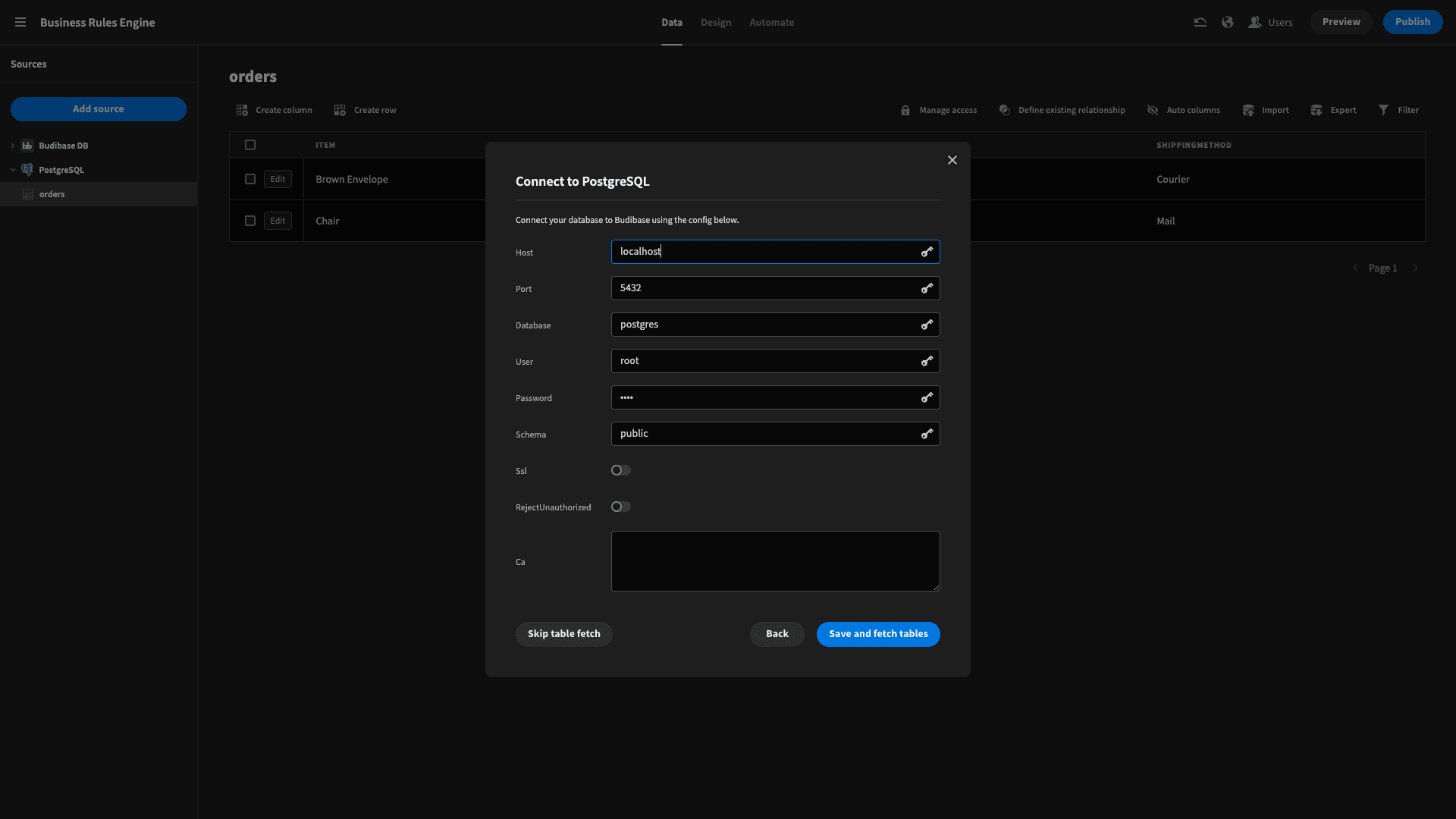Expand the Budibase DB tree node
The width and height of the screenshot is (1456, 819).
pos(13,146)
